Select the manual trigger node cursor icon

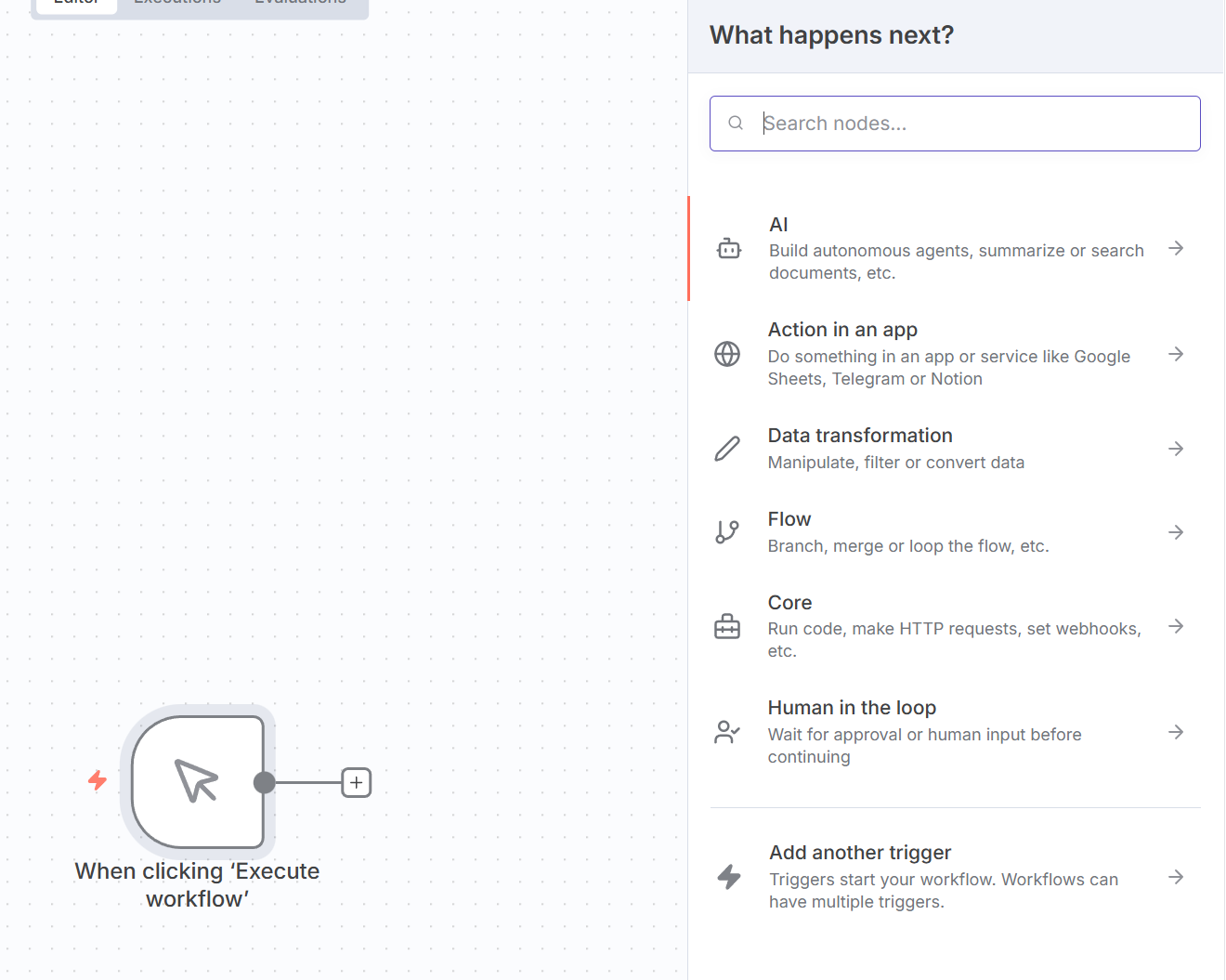coord(197,781)
